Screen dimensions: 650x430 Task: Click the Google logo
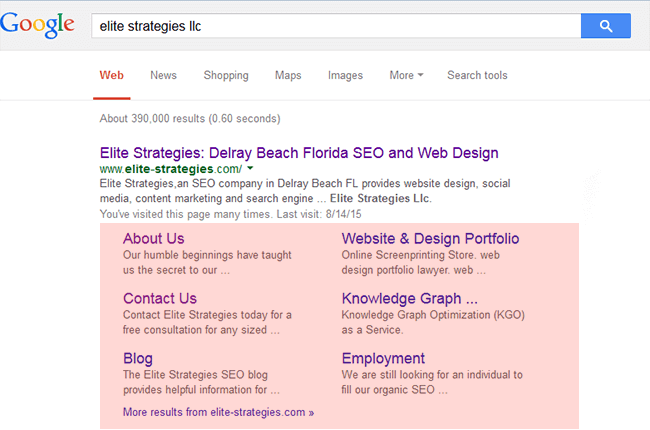point(37,26)
